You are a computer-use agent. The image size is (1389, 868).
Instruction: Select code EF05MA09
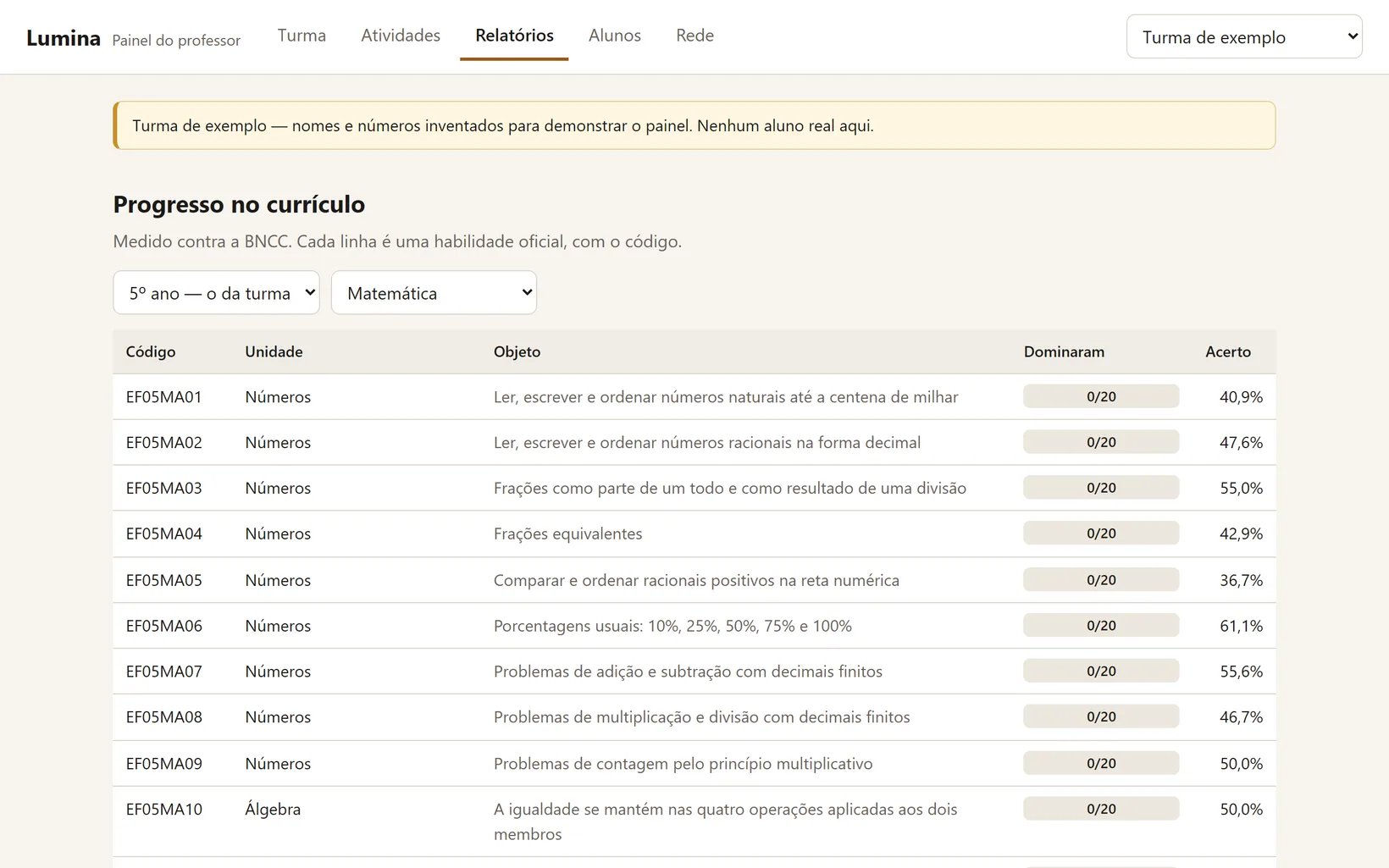click(x=164, y=764)
